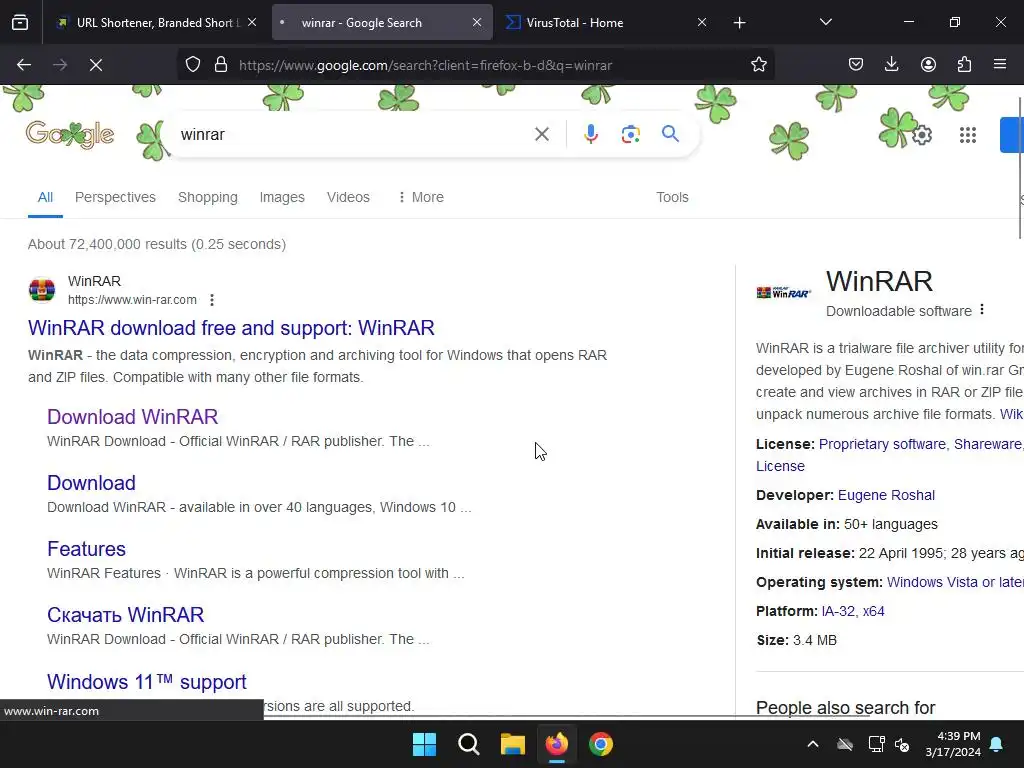The width and height of the screenshot is (1024, 768).
Task: Open Extensions puzzle piece icon
Action: point(964,64)
